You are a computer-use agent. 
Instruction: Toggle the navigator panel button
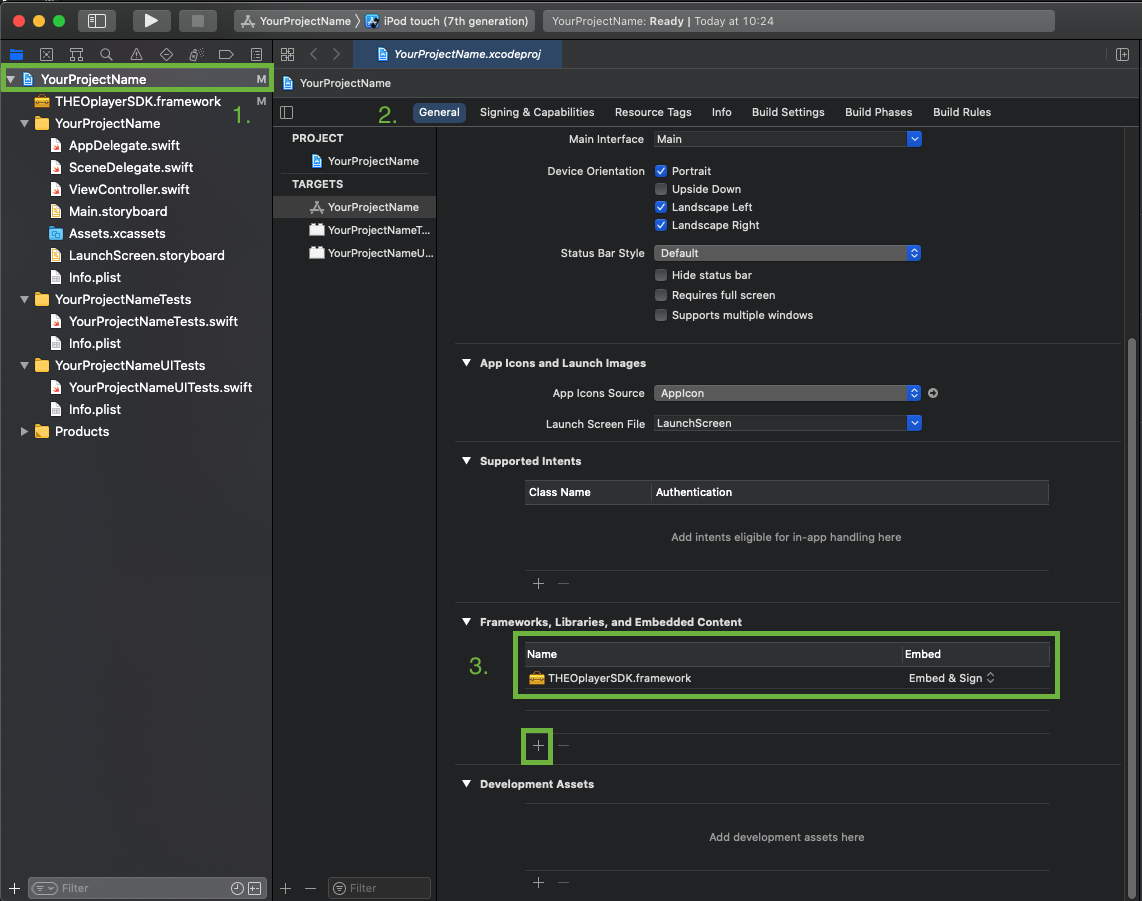pos(96,21)
